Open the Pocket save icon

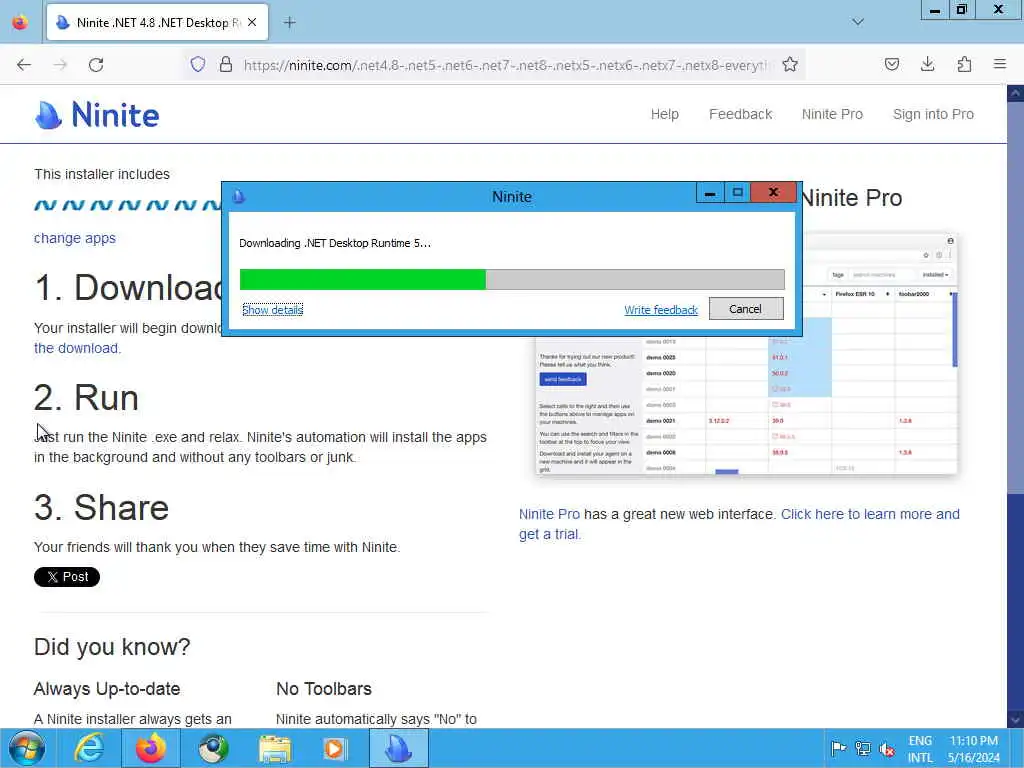click(x=892, y=64)
